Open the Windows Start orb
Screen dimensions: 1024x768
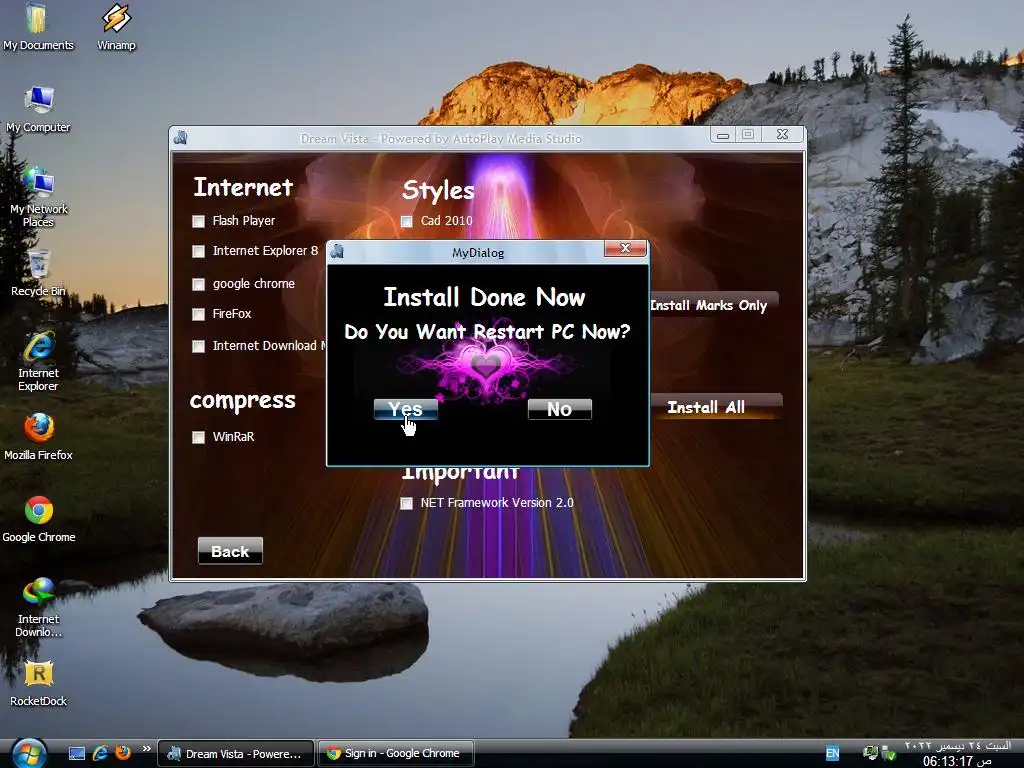(x=29, y=753)
